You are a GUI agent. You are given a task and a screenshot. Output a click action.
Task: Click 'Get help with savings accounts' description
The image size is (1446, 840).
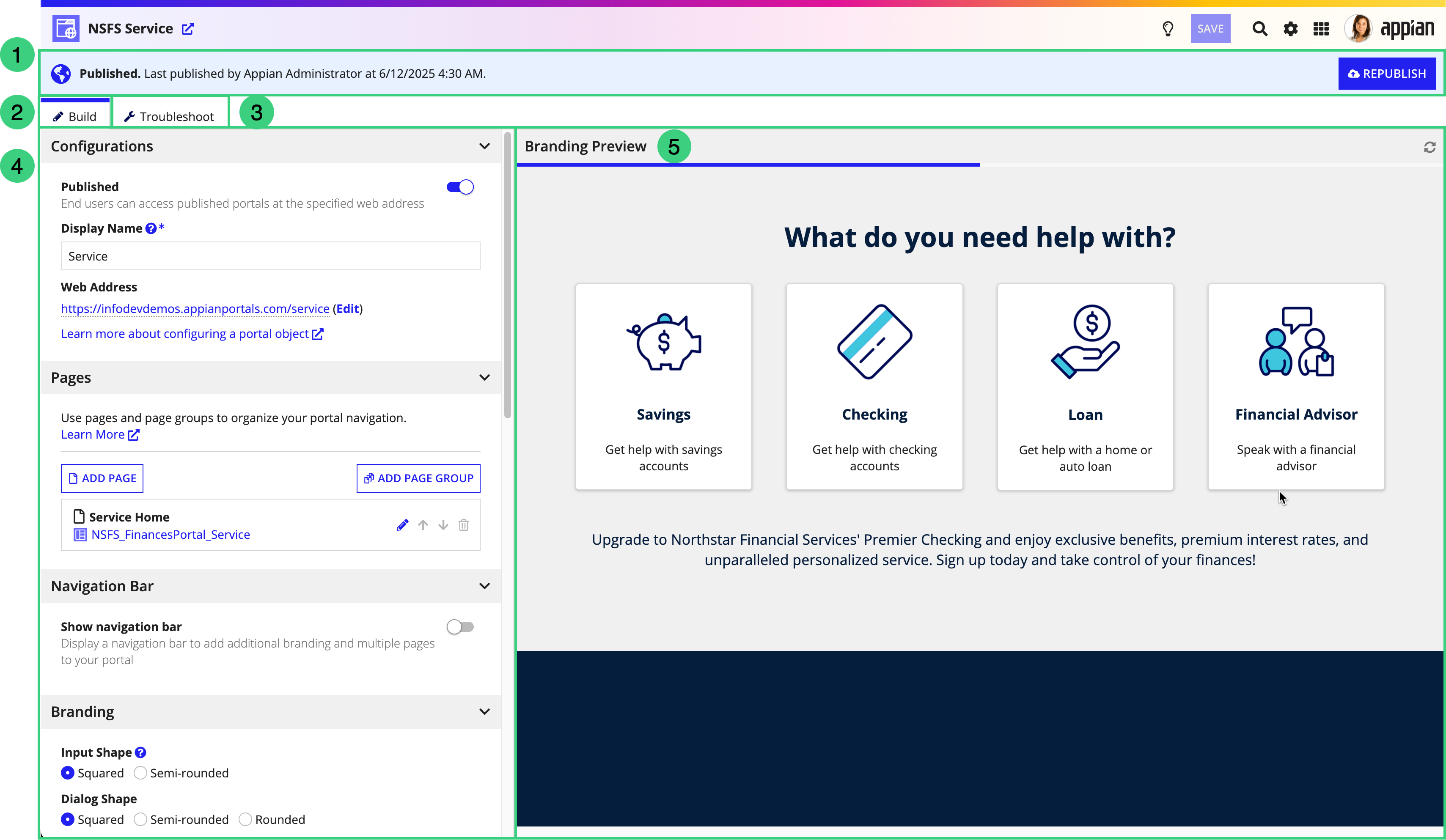pos(663,458)
